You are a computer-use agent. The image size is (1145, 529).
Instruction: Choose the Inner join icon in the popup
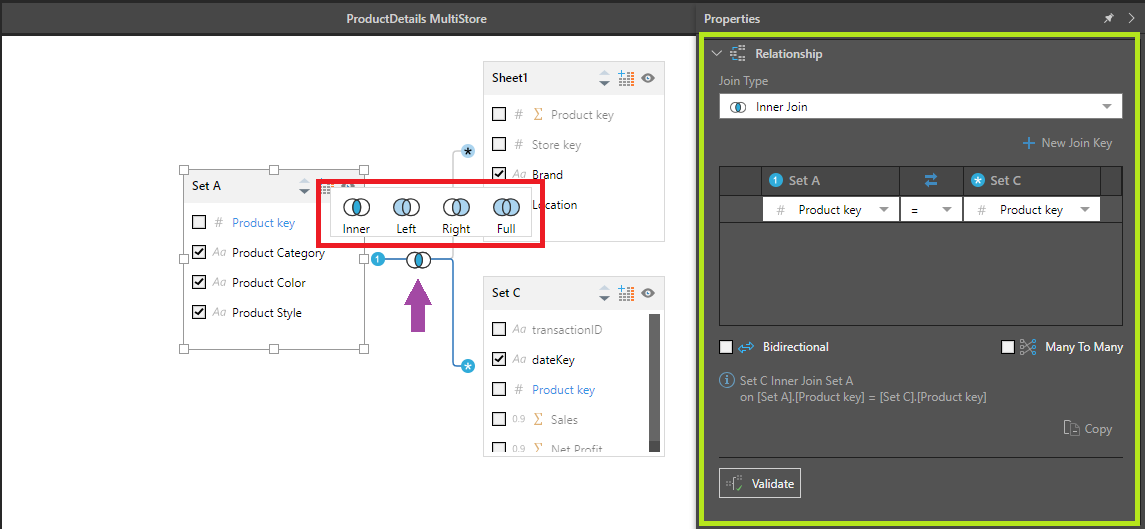(356, 208)
